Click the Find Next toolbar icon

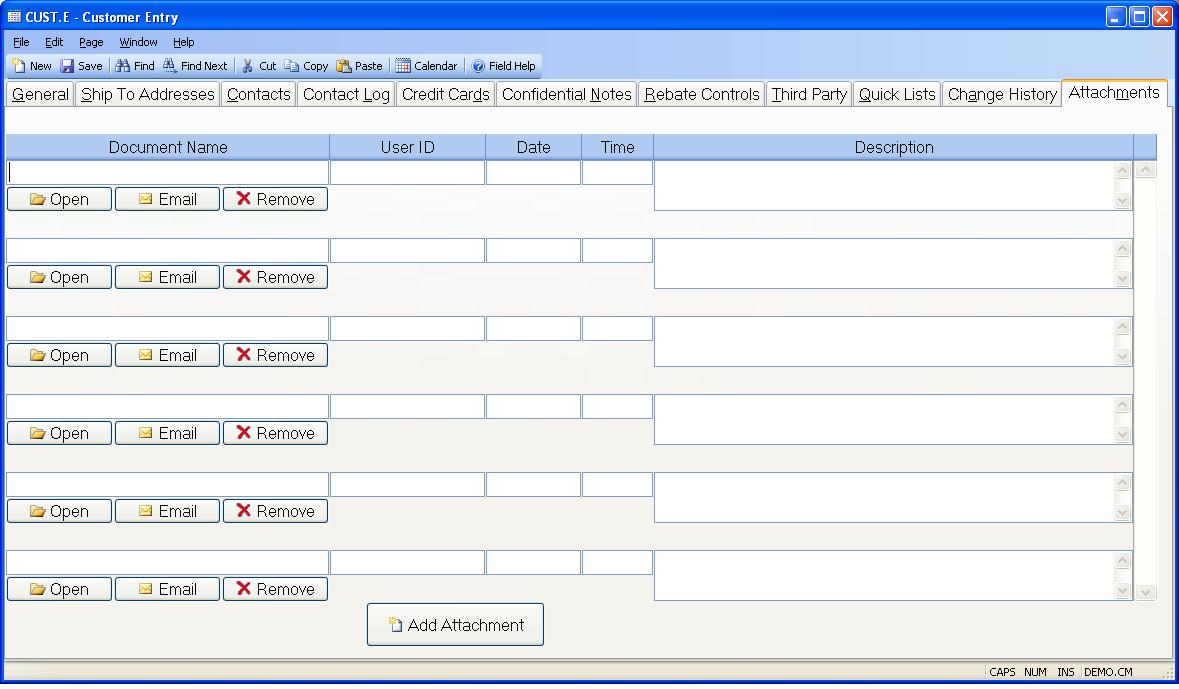(x=171, y=66)
